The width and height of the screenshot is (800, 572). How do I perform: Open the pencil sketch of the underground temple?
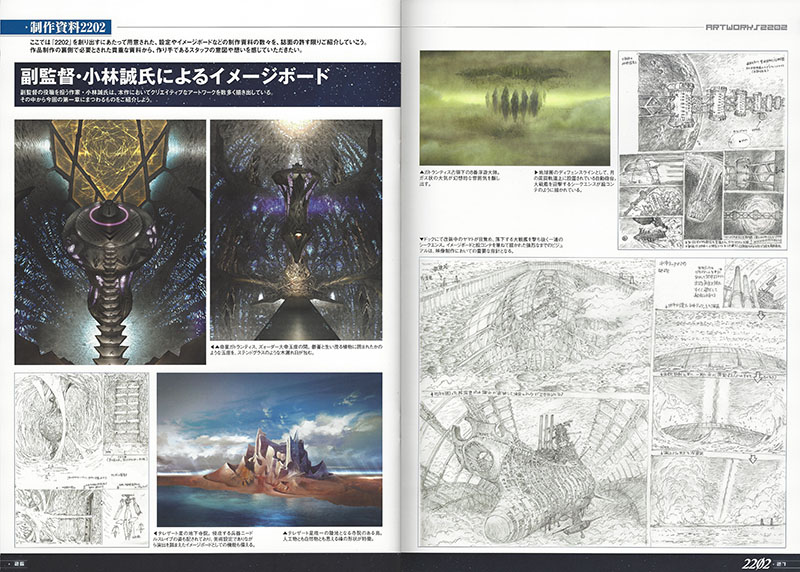82,460
